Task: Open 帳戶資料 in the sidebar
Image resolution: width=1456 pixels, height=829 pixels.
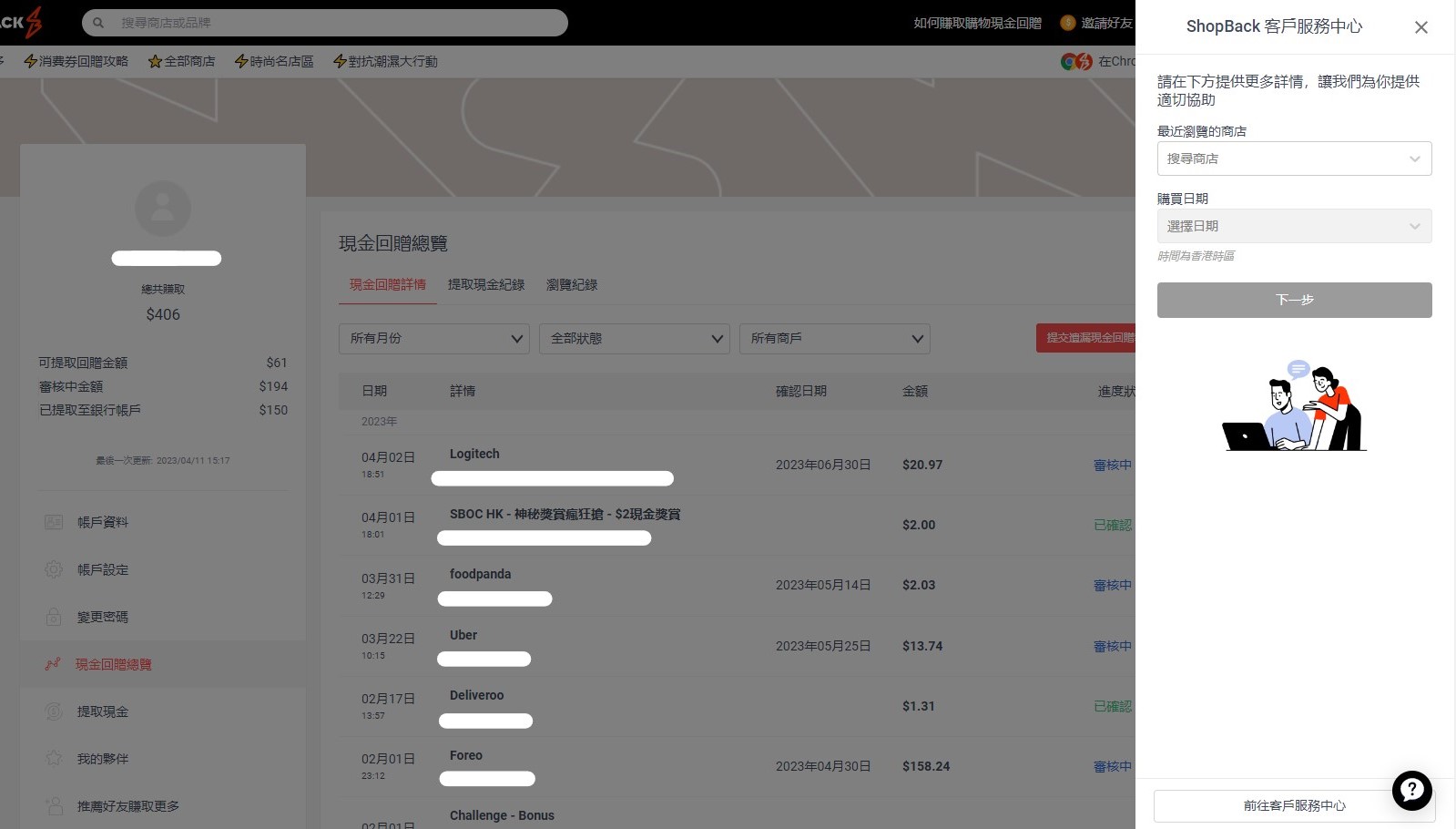Action: click(102, 522)
